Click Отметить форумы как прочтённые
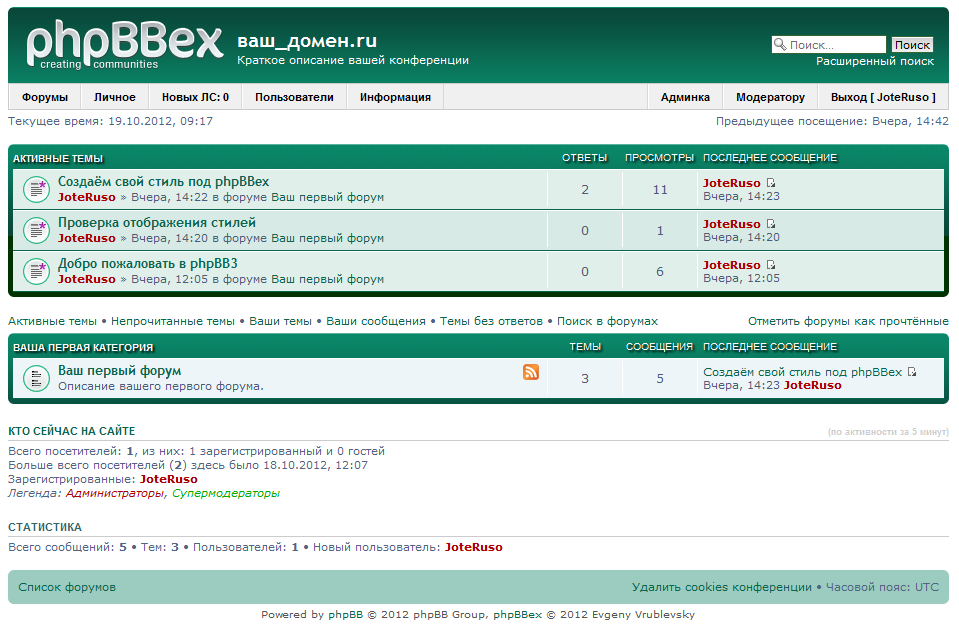 848,321
